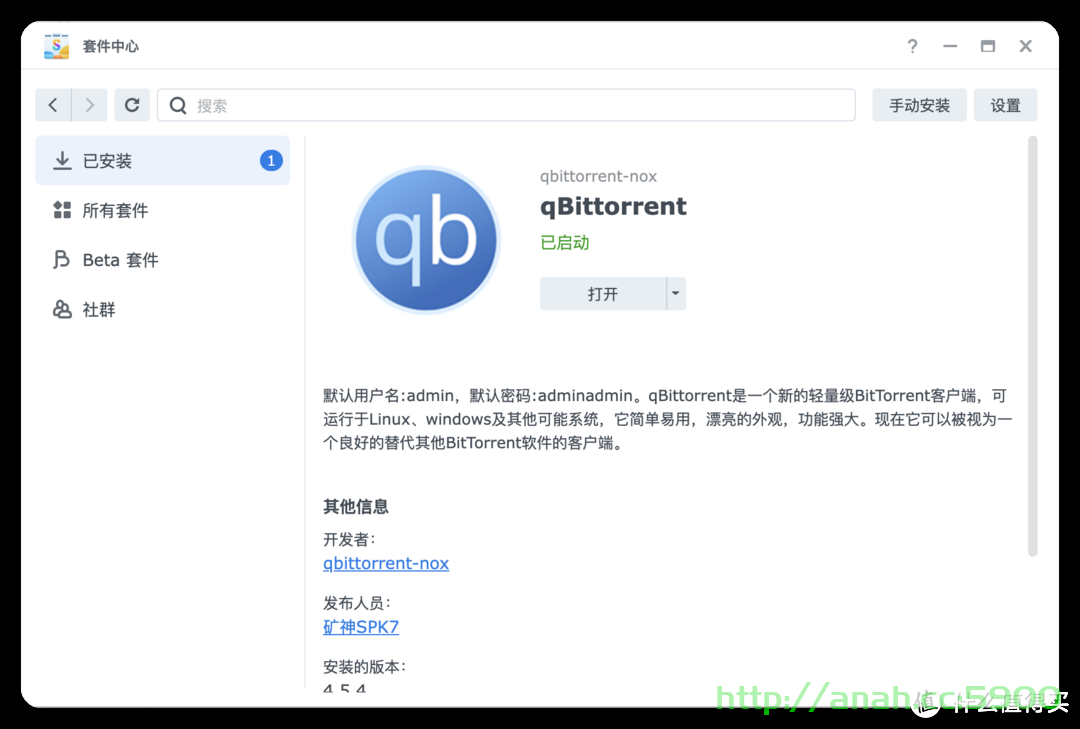
Task: Expand the dropdown arrow next to 打开
Action: [676, 294]
